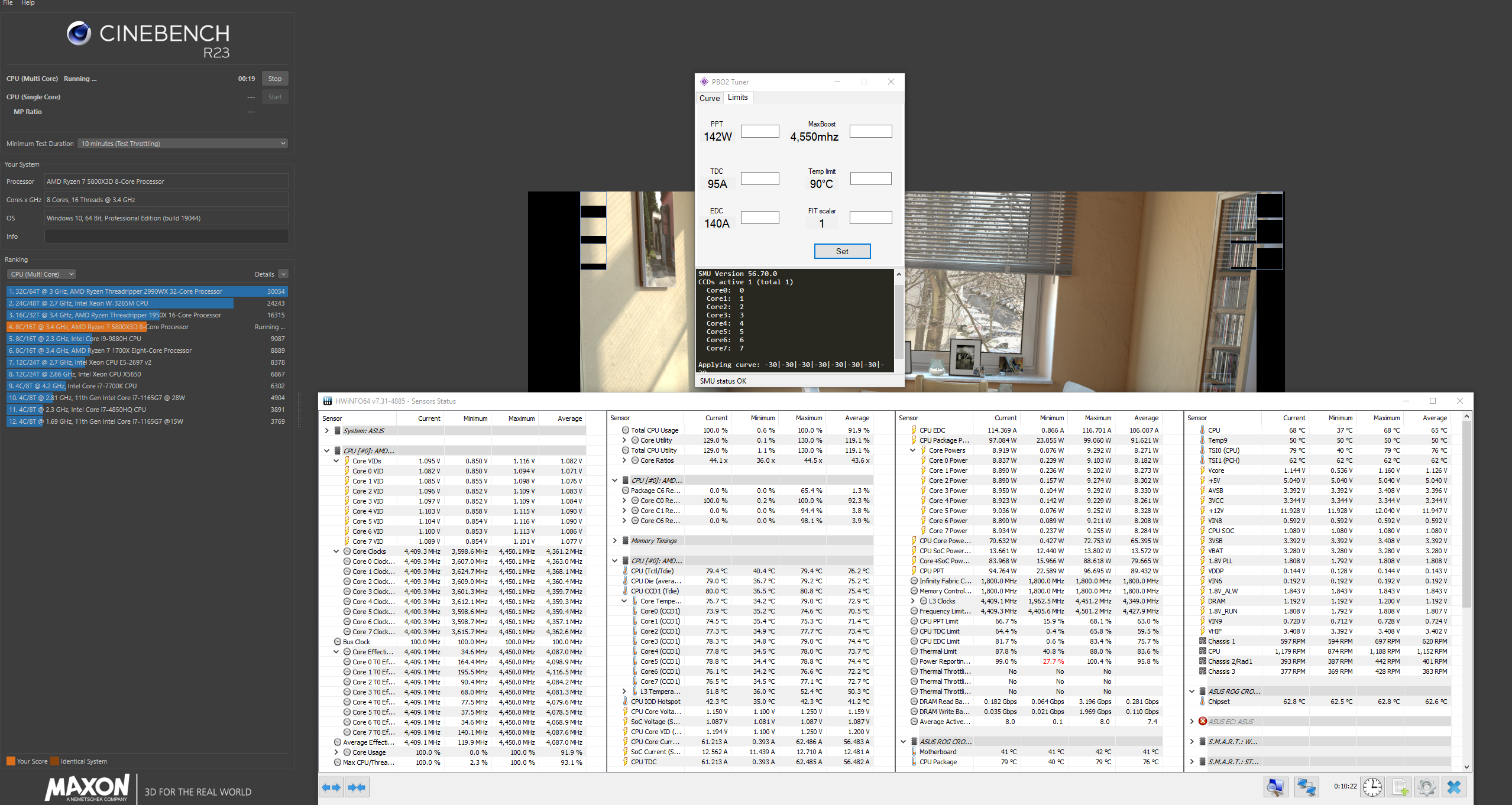
Task: Click the Chipset thermometer icon
Action: pyautogui.click(x=1203, y=702)
